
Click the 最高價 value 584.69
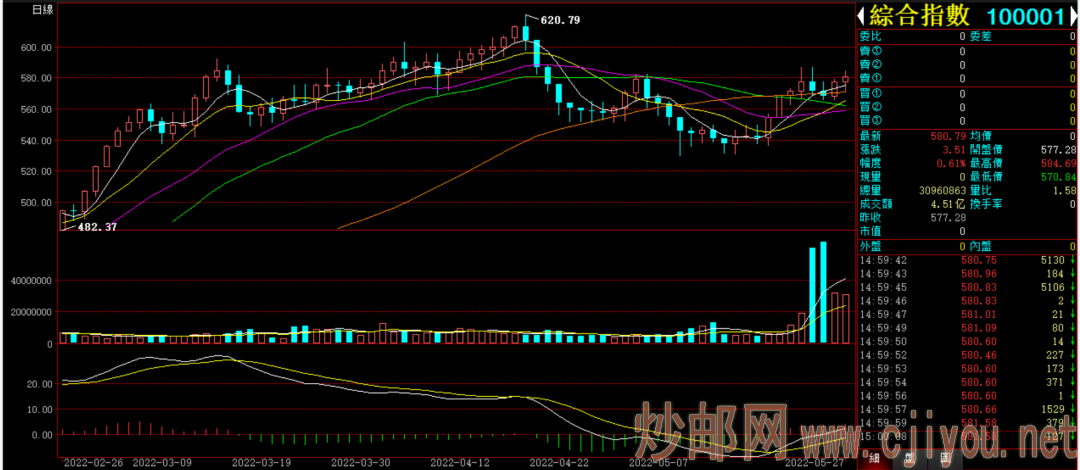[1056, 162]
